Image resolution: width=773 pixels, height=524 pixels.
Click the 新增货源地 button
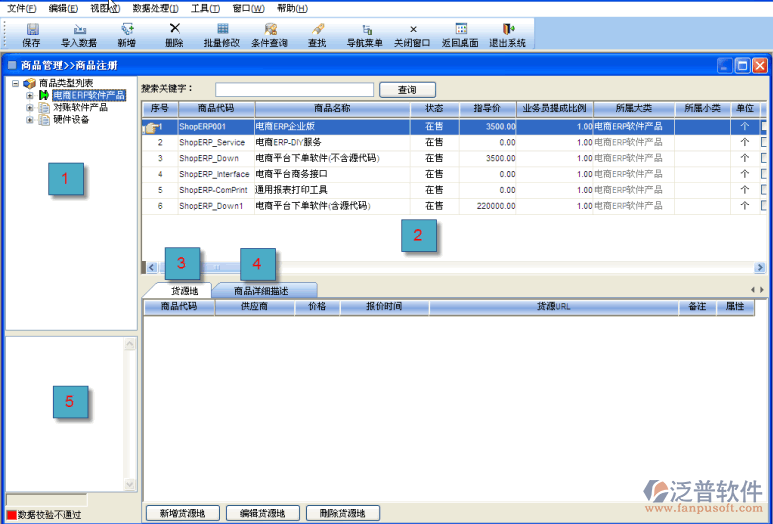tap(182, 513)
